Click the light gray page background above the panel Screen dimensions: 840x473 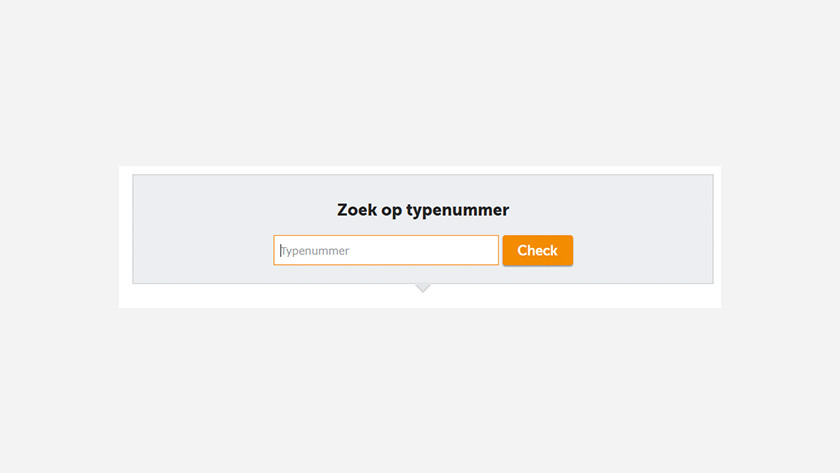tap(420, 80)
